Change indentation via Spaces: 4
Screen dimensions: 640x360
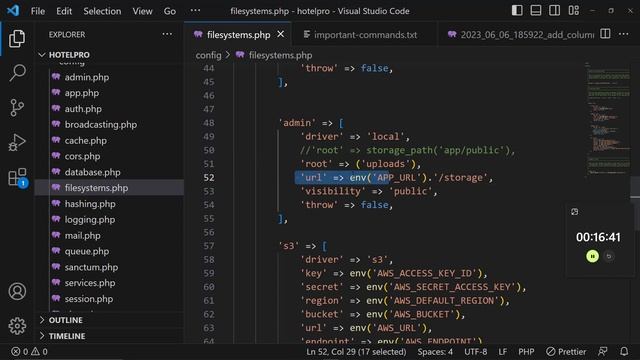[435, 351]
